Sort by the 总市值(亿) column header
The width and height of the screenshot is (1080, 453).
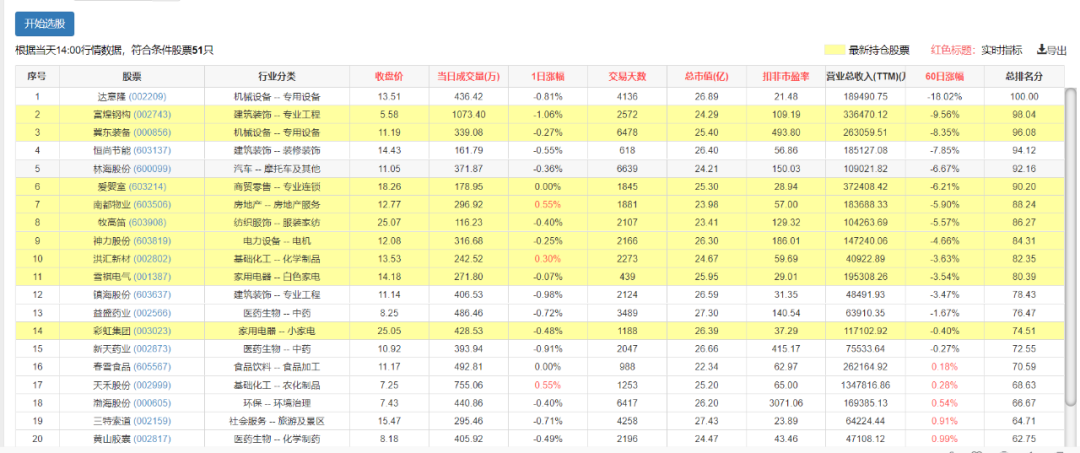point(707,76)
